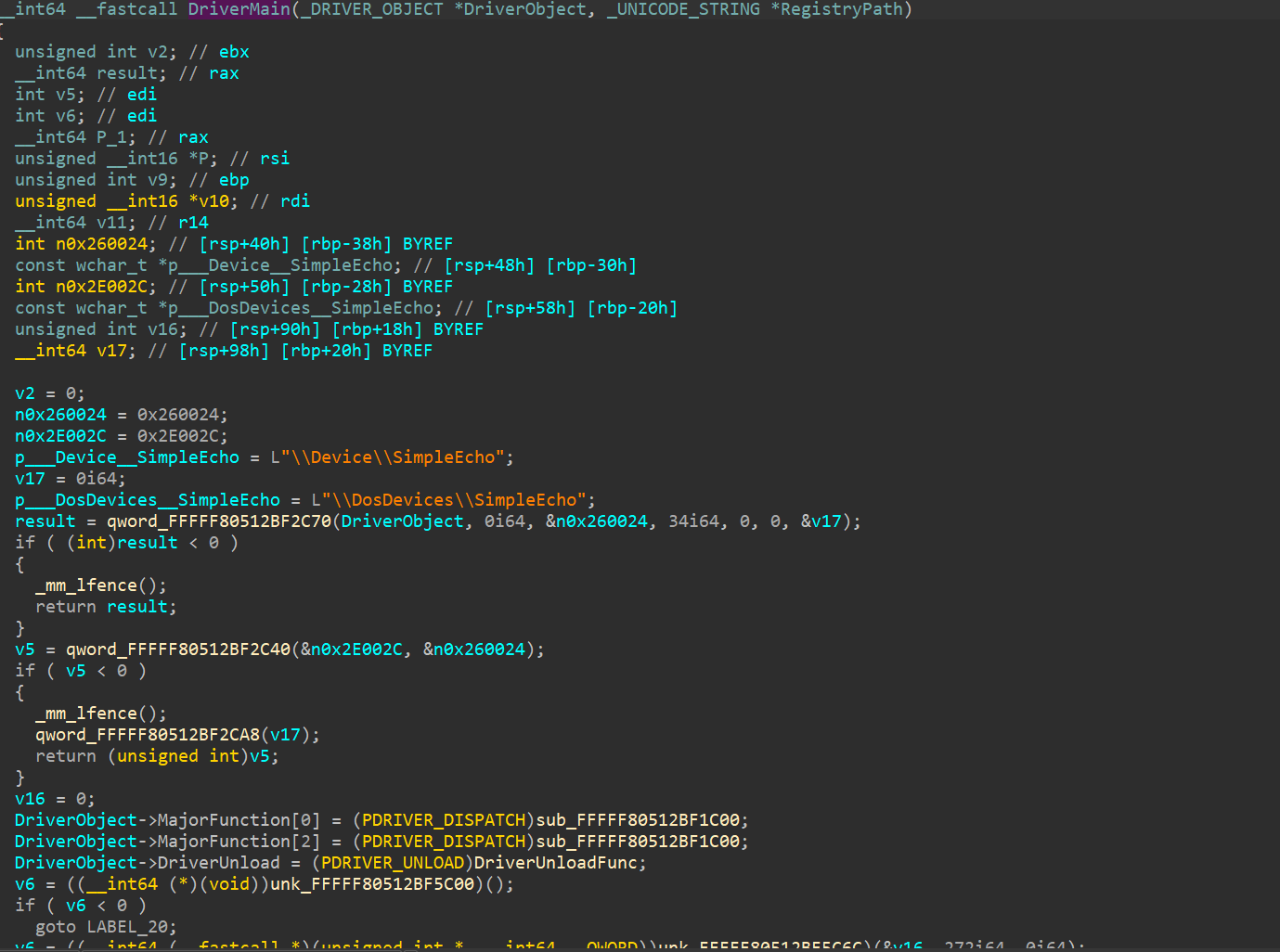Click sub_FFFFF80512BF1C00 on the MajorFunction[2] line
Screen dimensions: 1280x952
tap(638, 842)
